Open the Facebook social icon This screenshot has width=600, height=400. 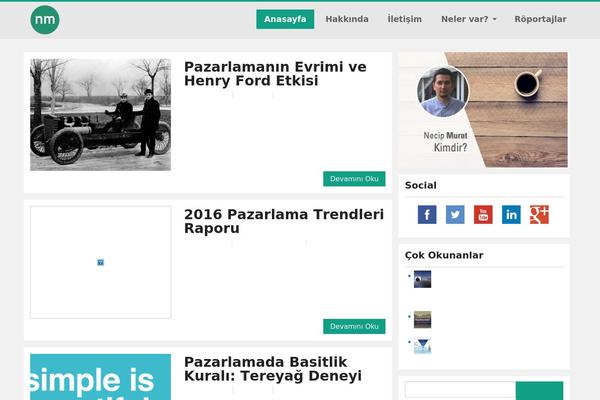point(427,214)
